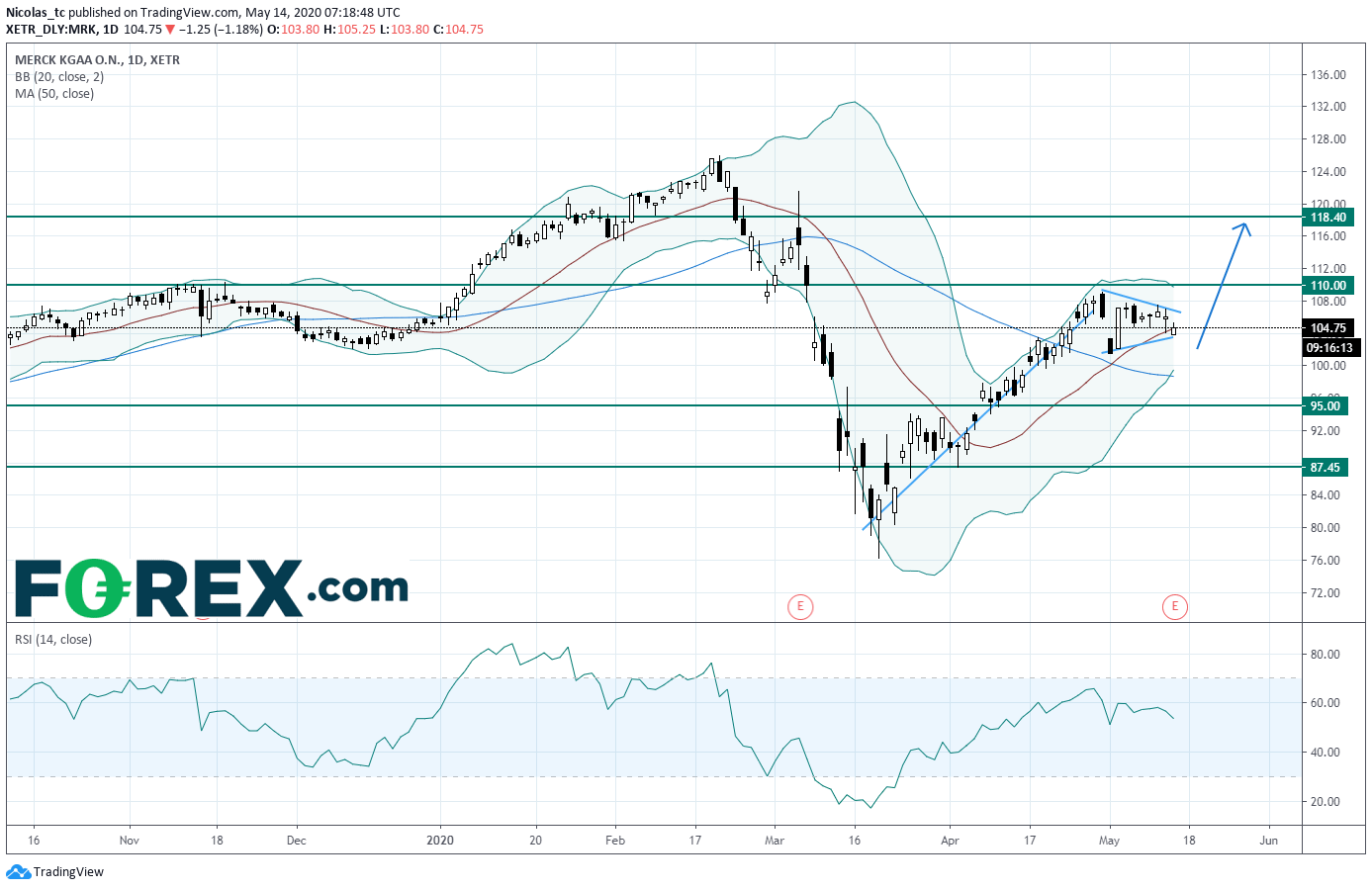The width and height of the screenshot is (1372, 890).
Task: Click the −1.25 (−1.18%) change value
Action: click(x=221, y=30)
